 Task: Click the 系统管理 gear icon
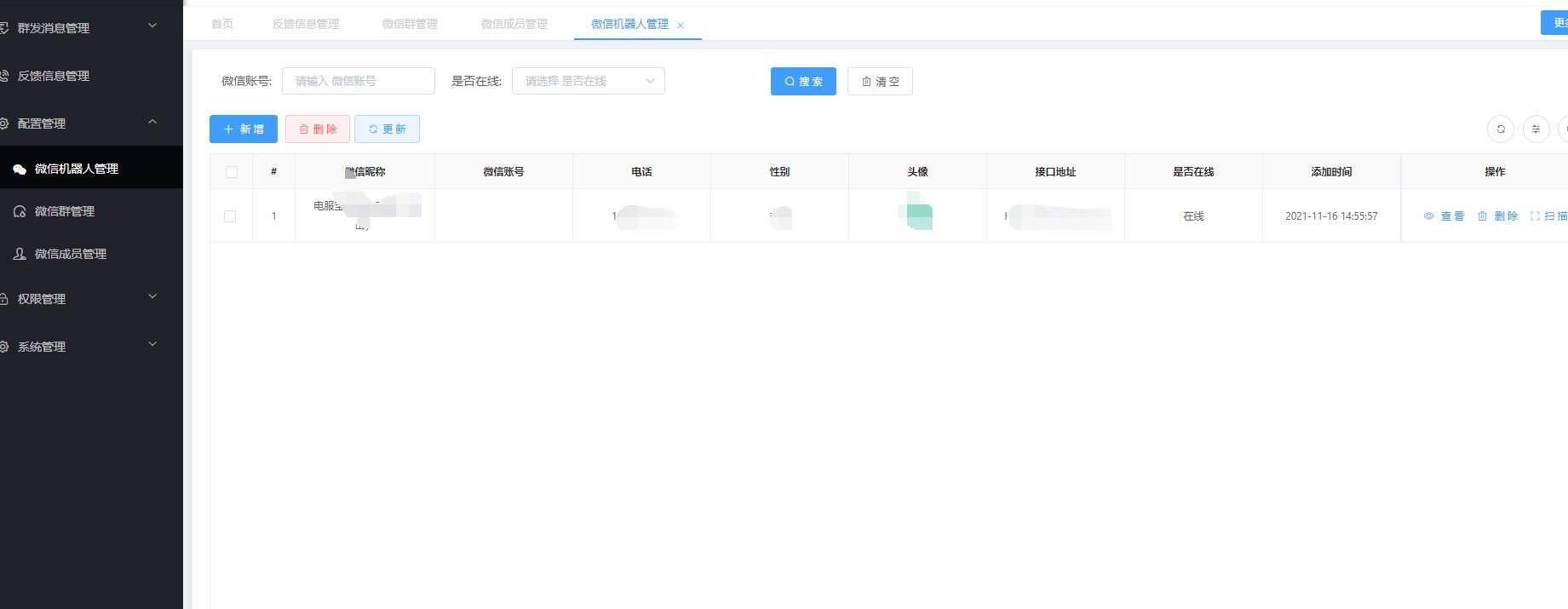(4, 347)
